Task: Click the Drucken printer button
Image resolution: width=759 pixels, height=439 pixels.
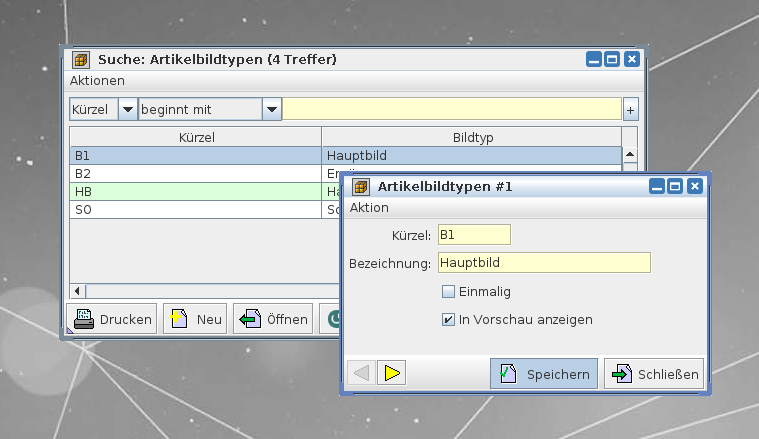Action: point(113,319)
